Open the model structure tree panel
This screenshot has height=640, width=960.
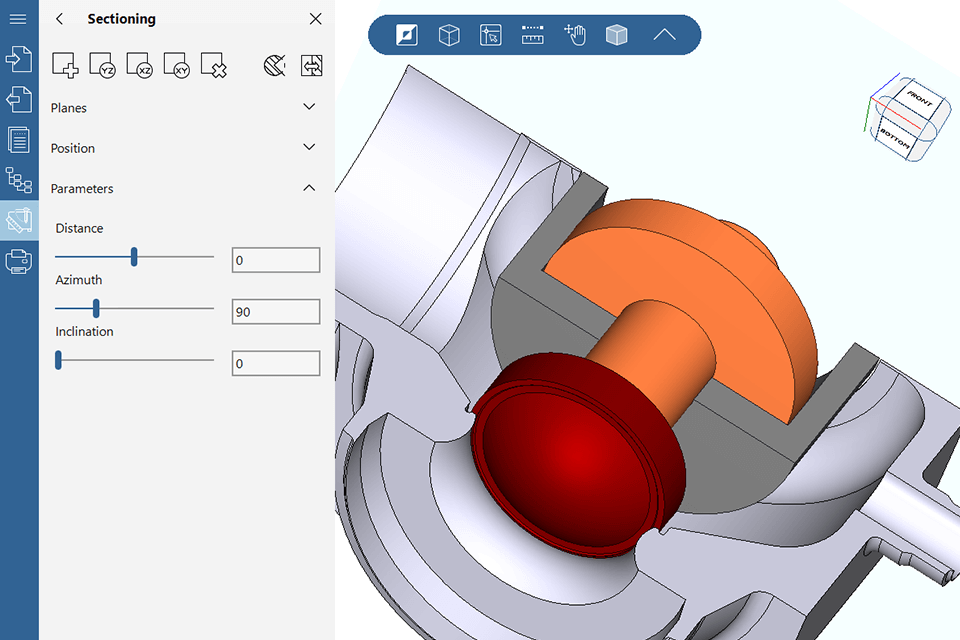click(x=18, y=180)
